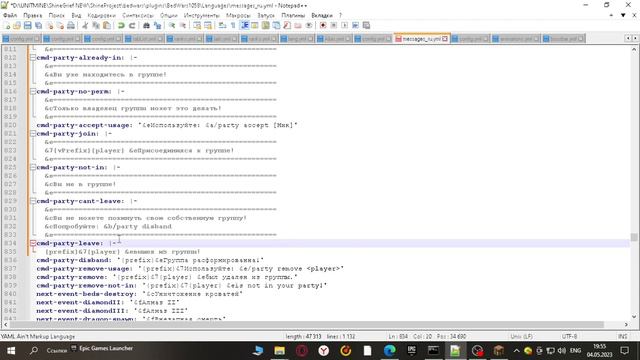
Task: Click the Close All toolbar icon
Action: [60, 25]
